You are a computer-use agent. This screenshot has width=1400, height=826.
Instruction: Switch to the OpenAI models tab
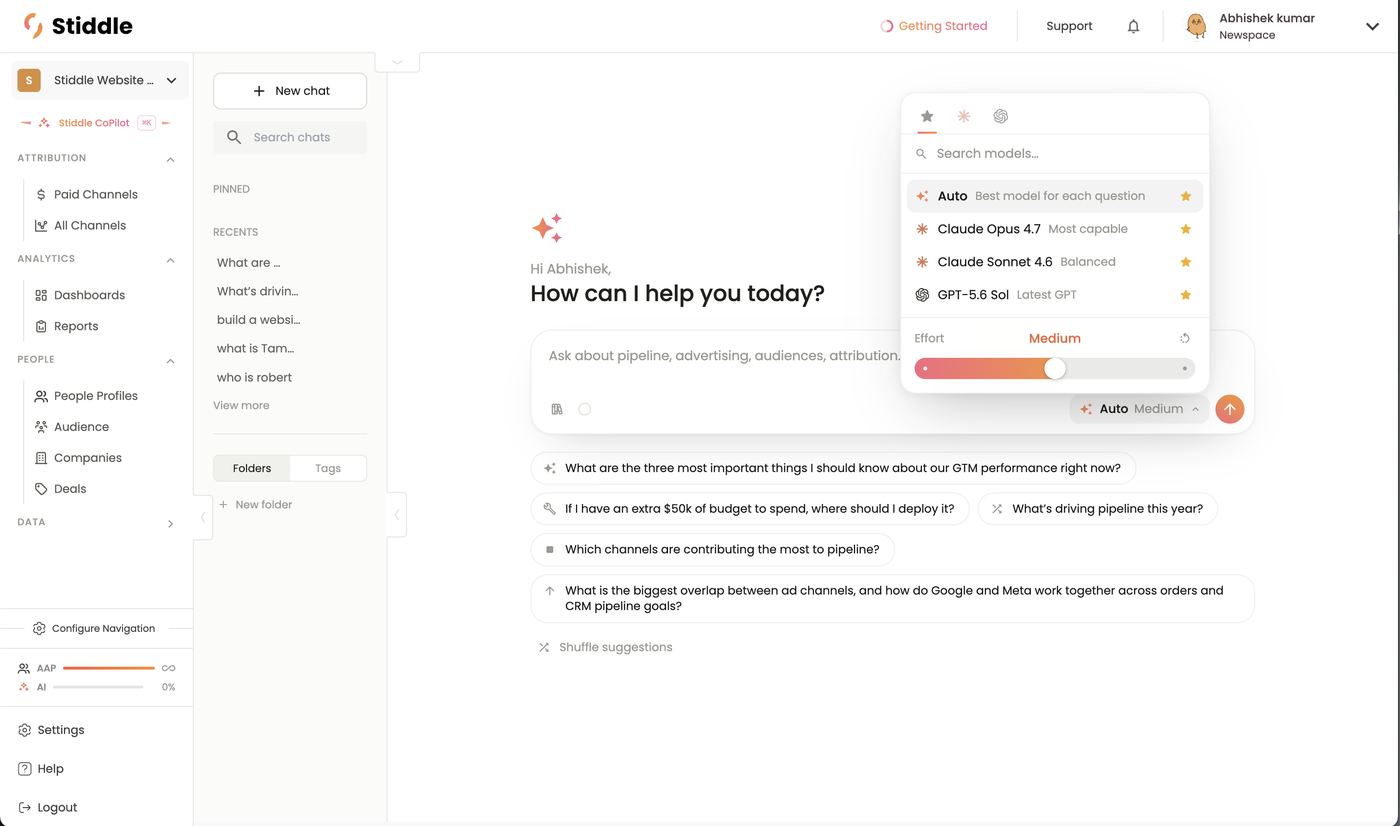coord(1000,116)
